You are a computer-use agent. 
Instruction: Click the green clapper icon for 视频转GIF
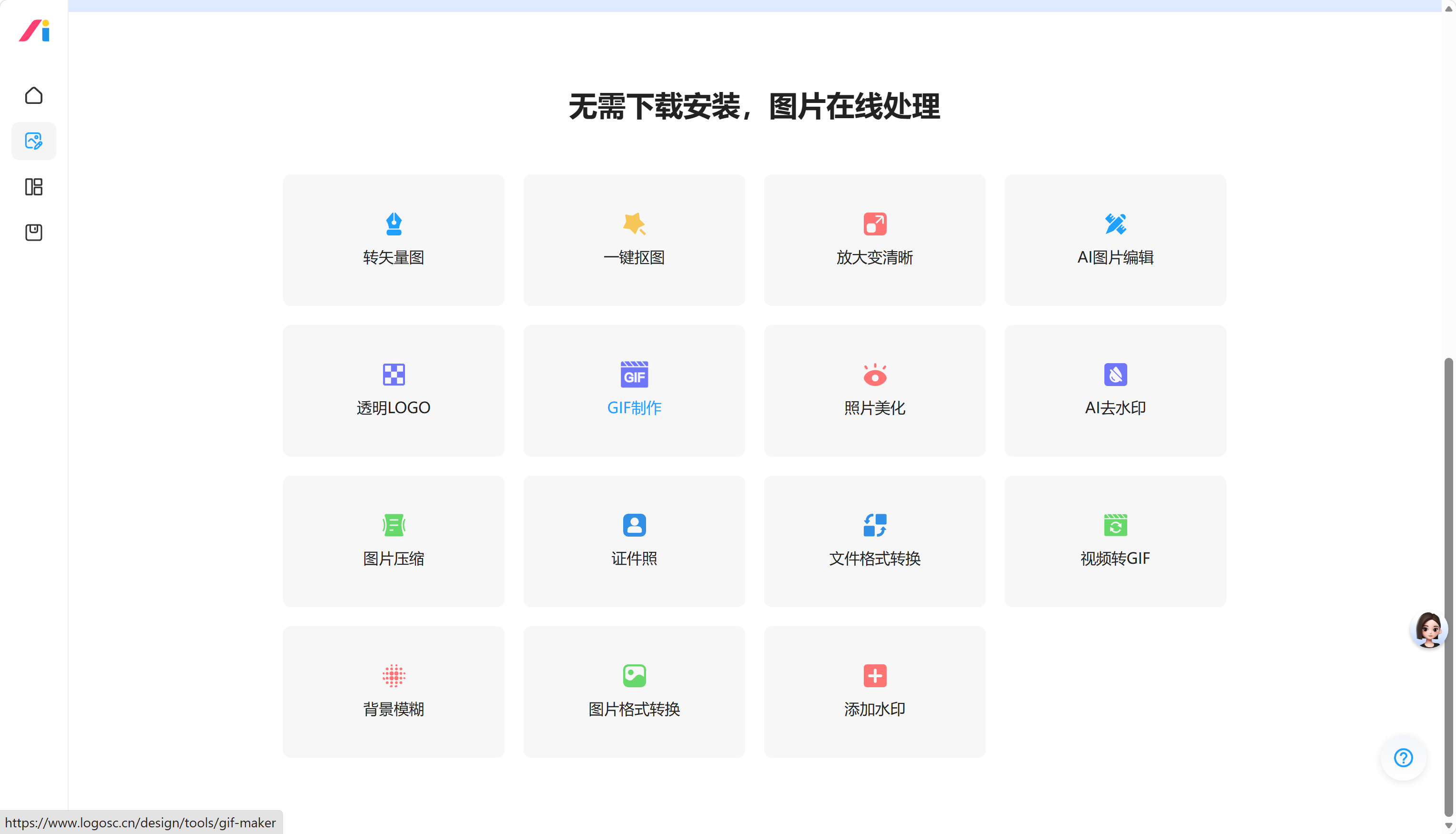tap(1115, 525)
